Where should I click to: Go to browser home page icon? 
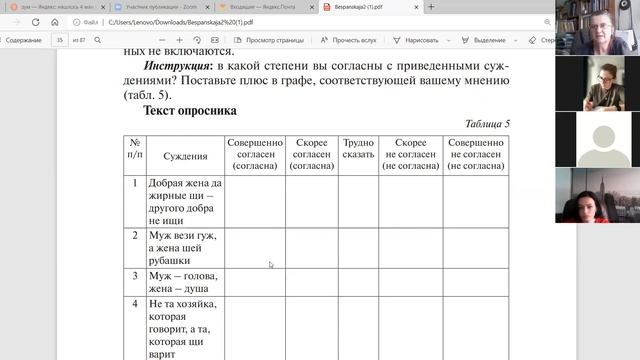pos(55,22)
